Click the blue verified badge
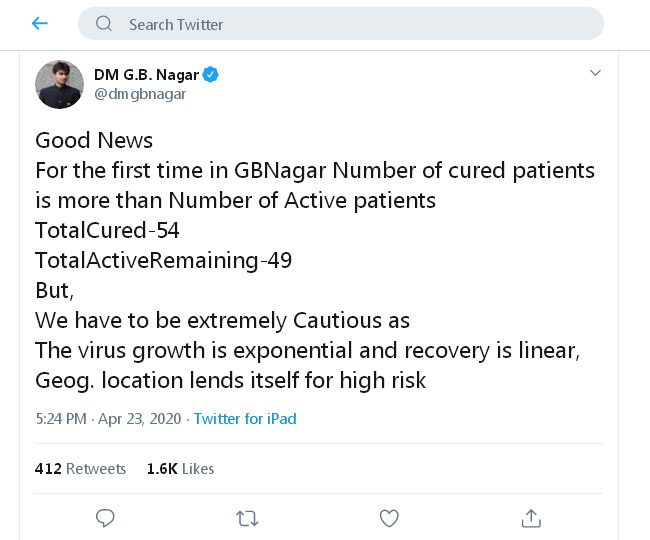 pyautogui.click(x=211, y=75)
